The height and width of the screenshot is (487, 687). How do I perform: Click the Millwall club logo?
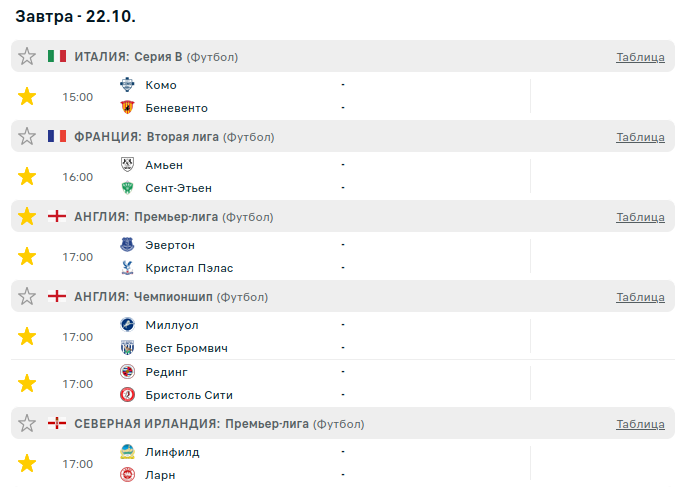click(127, 325)
